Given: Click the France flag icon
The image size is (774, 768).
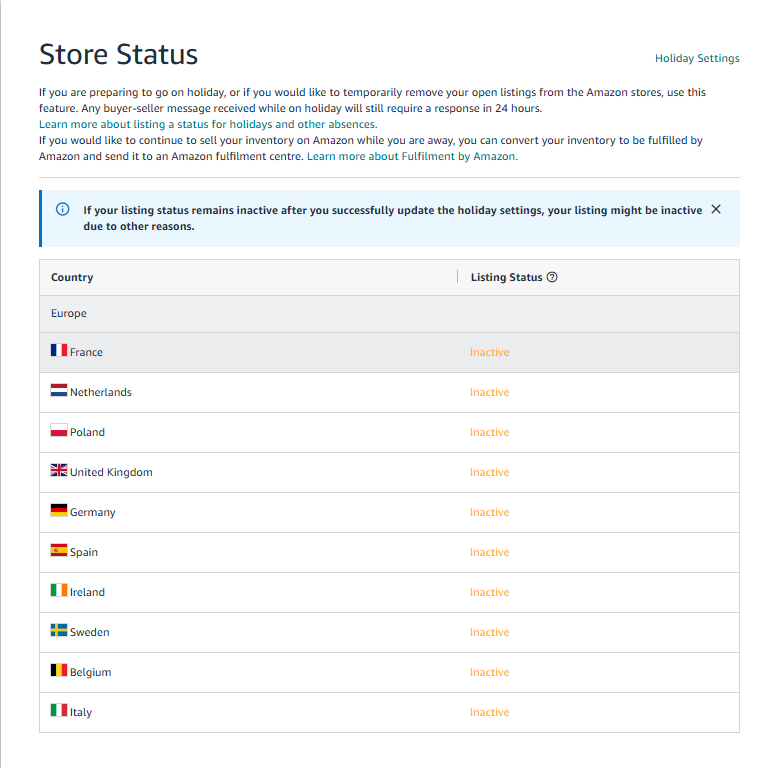Looking at the screenshot, I should click(x=59, y=350).
